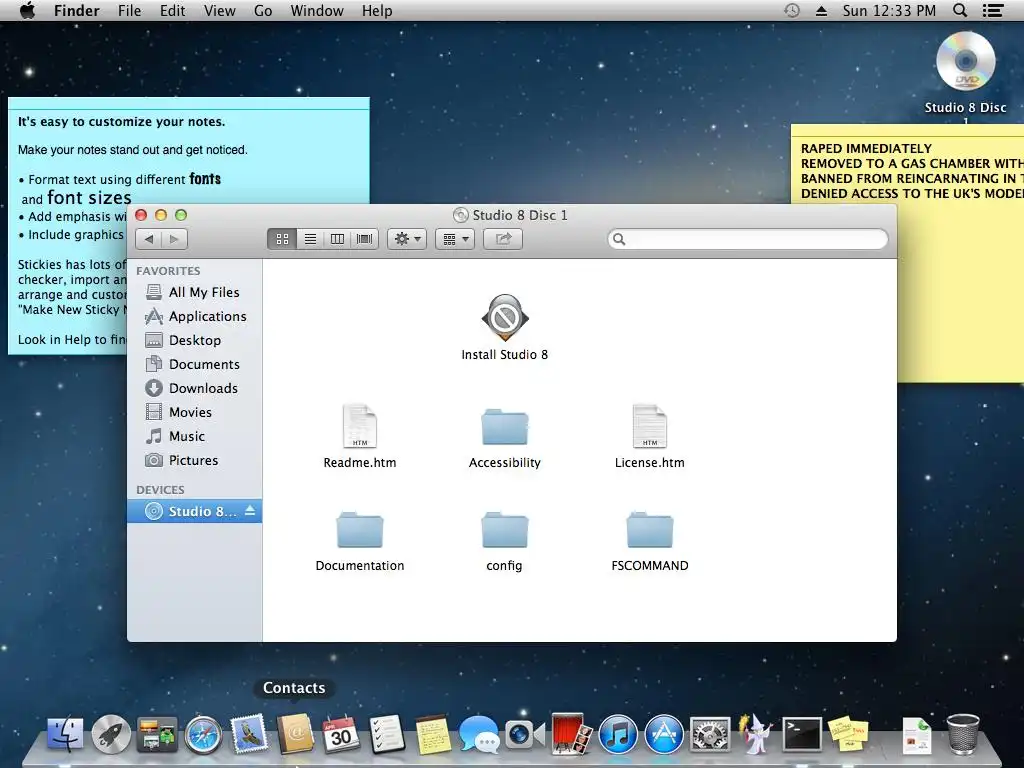Image resolution: width=1024 pixels, height=768 pixels.
Task: Eject the Studio 8 disc from the sidebar
Action: tap(250, 511)
